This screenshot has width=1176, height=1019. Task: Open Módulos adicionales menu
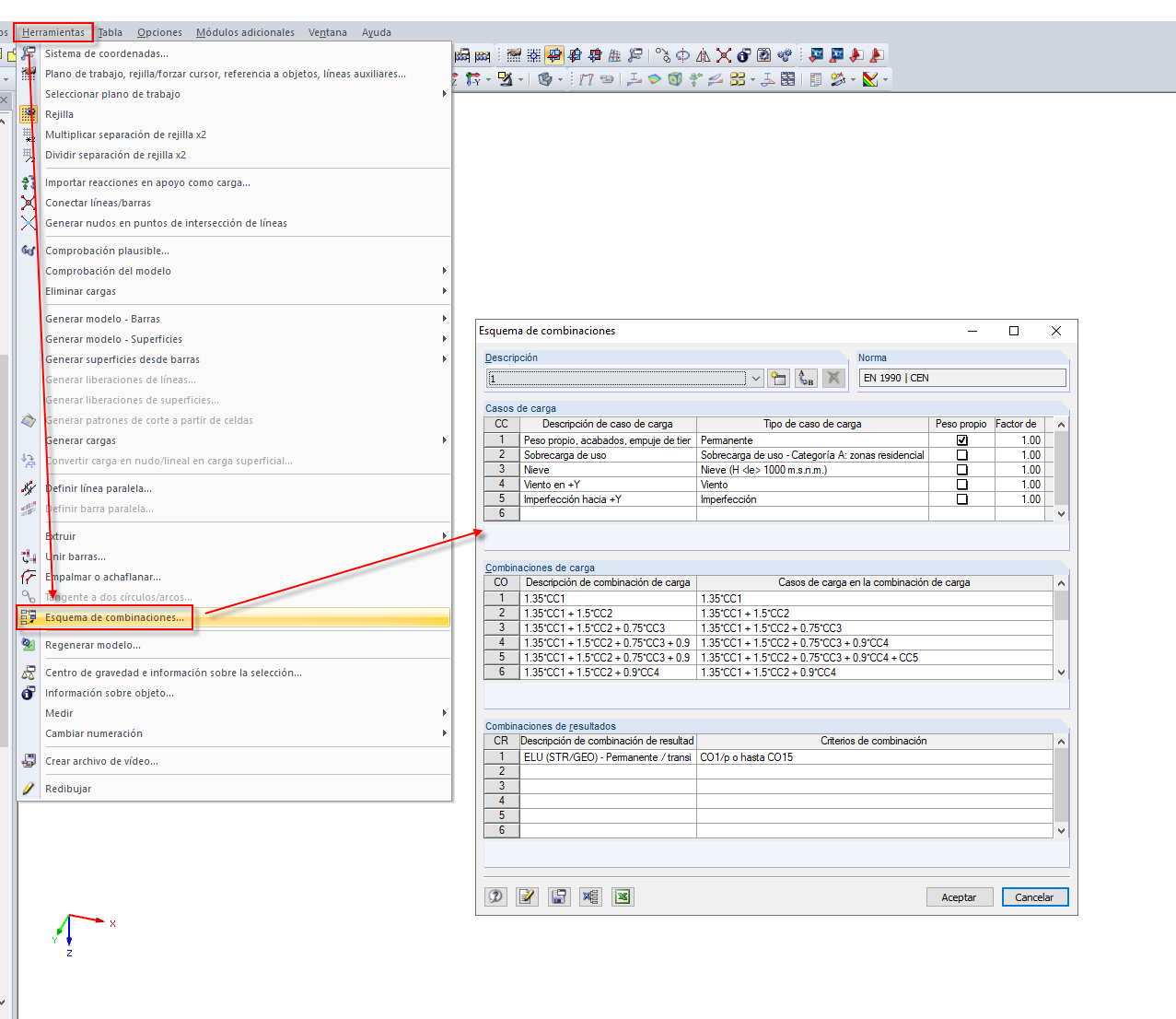click(245, 32)
